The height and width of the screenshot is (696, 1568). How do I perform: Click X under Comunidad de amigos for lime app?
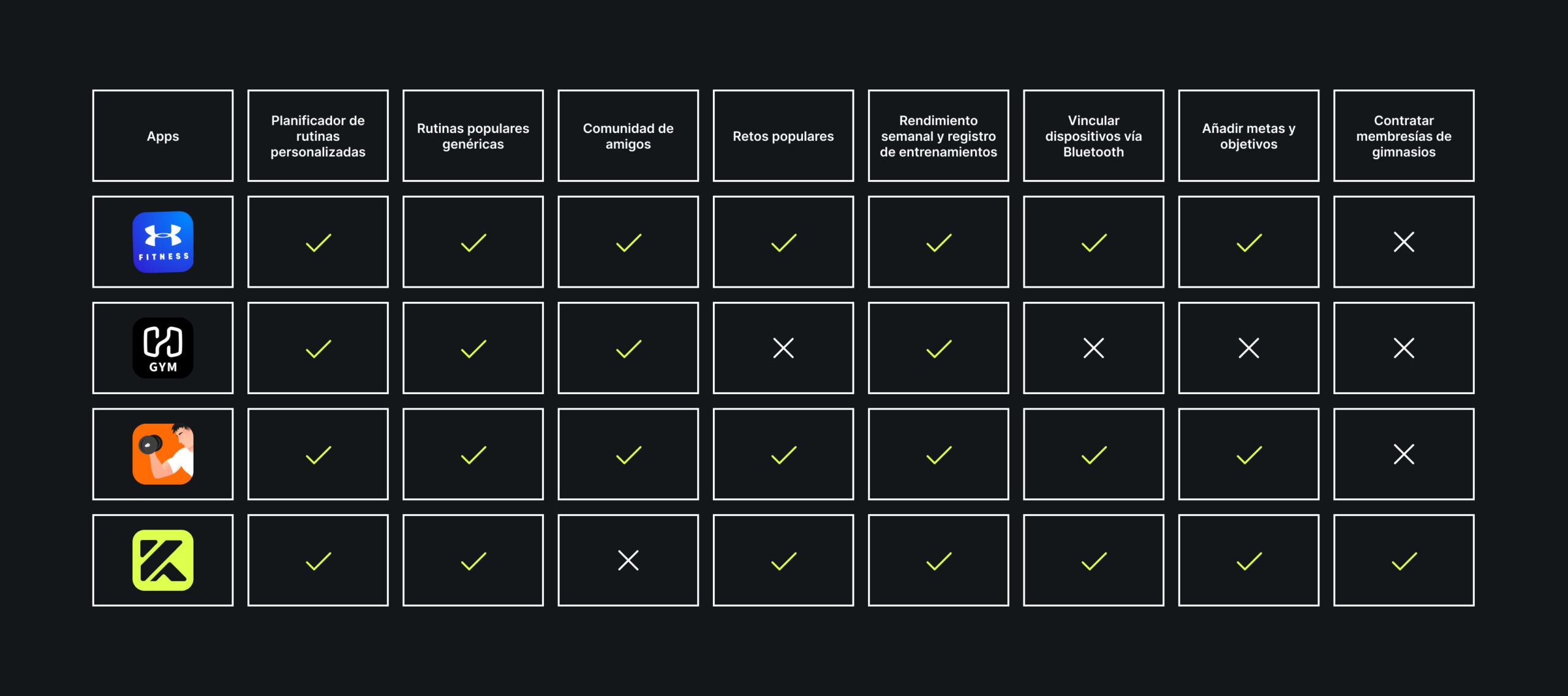[x=628, y=560]
